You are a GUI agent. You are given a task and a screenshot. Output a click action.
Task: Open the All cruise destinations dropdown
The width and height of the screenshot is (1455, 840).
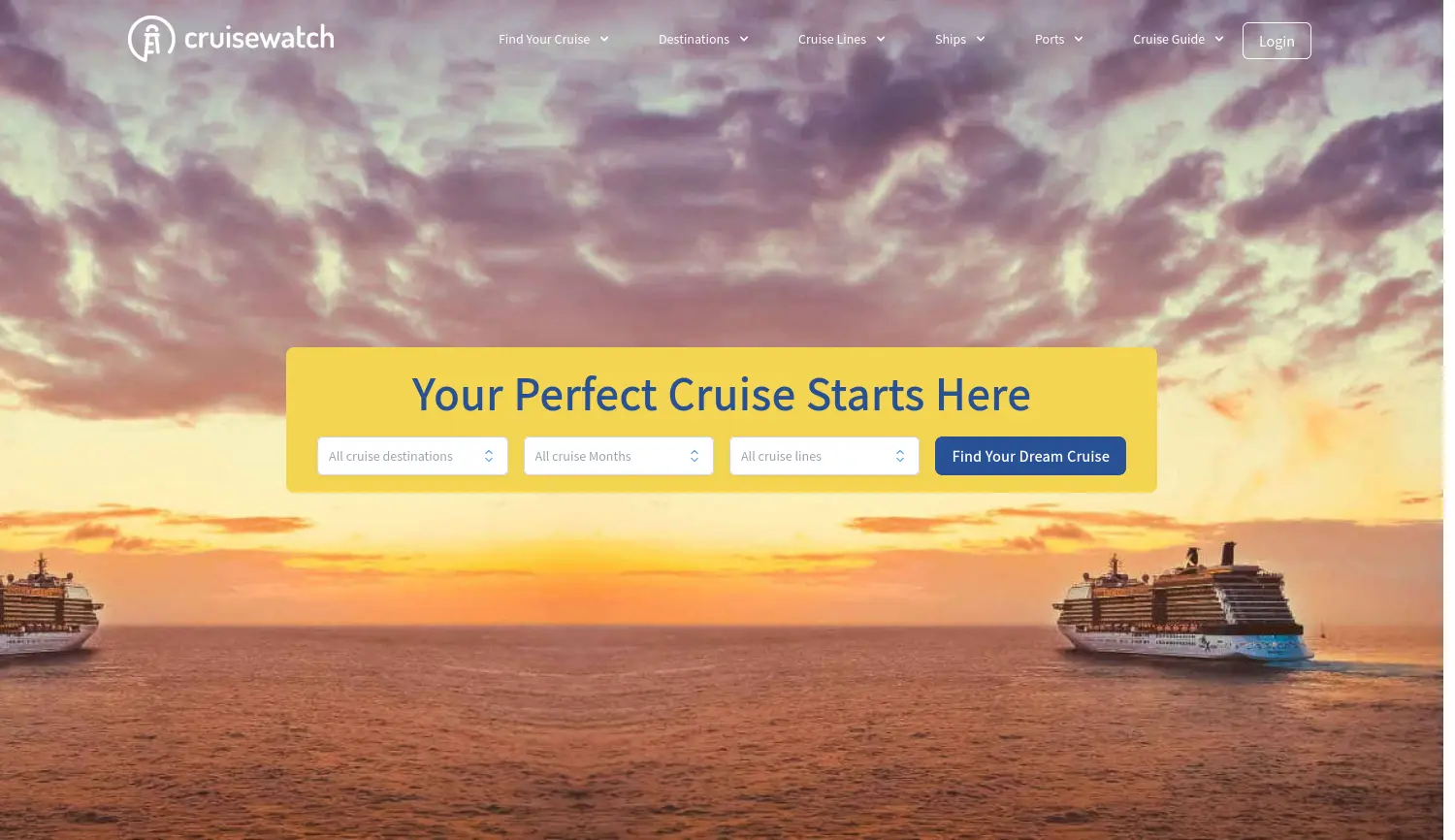[412, 456]
